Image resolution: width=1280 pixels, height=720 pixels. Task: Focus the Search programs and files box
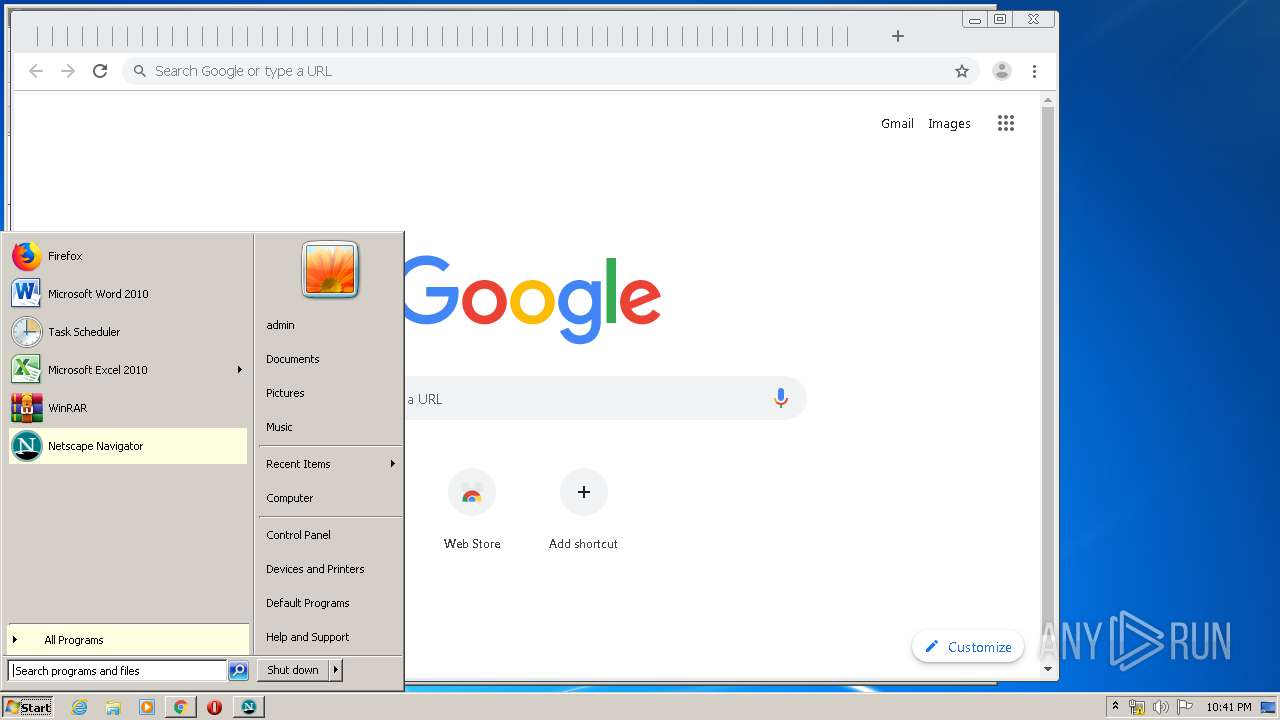coord(117,671)
